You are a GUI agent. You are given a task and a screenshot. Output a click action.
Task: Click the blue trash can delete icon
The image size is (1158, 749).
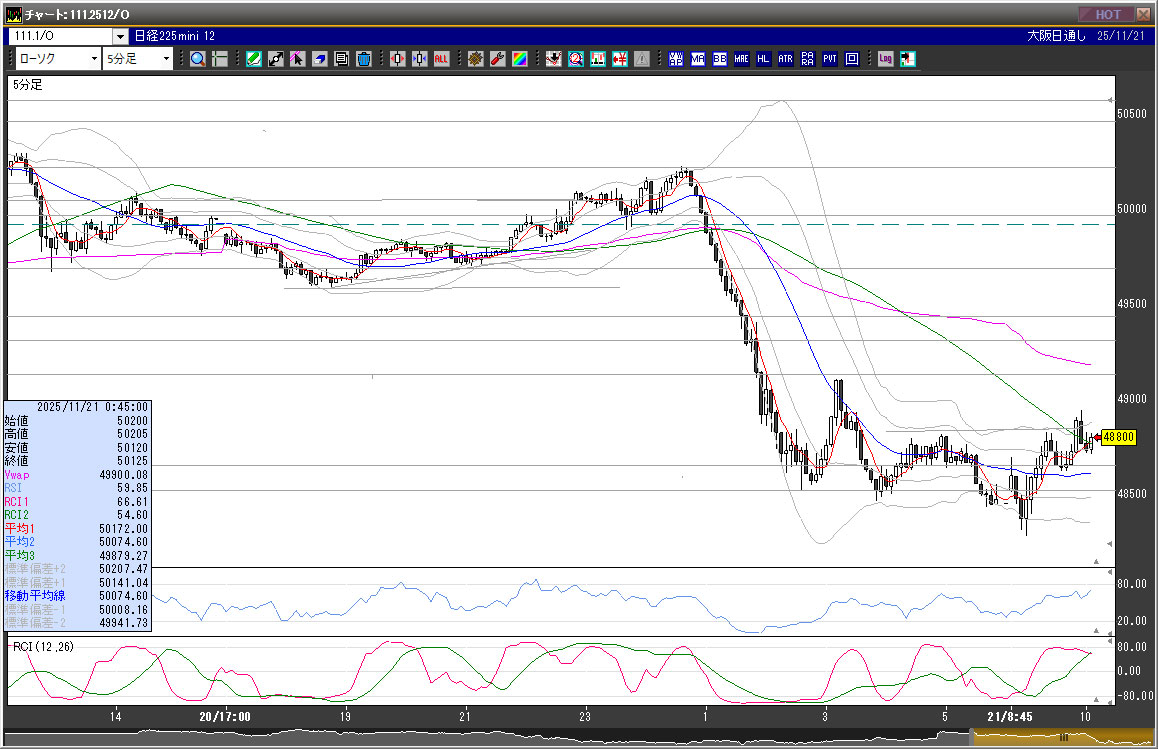point(364,59)
